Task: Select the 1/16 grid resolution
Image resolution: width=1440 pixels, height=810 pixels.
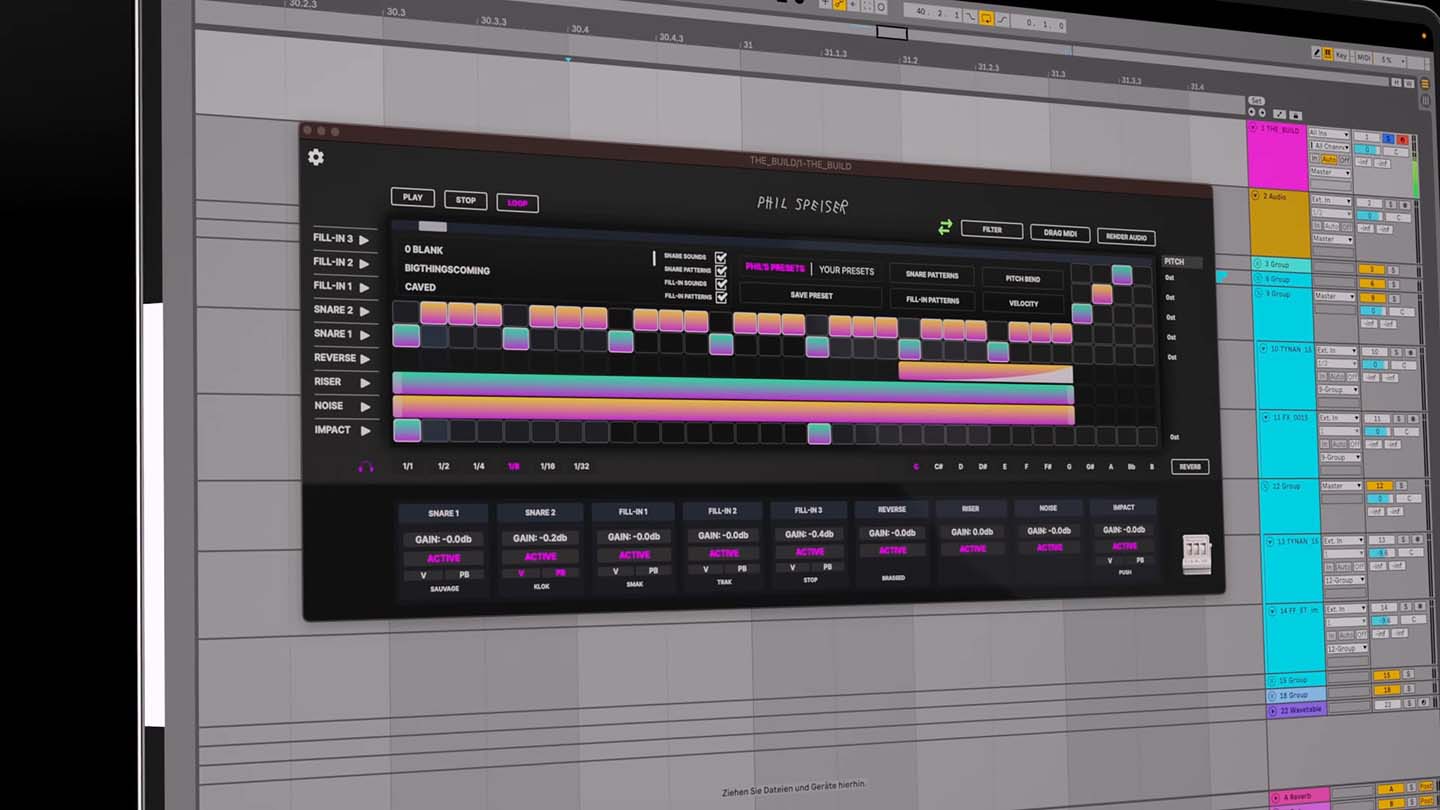Action: [x=548, y=466]
